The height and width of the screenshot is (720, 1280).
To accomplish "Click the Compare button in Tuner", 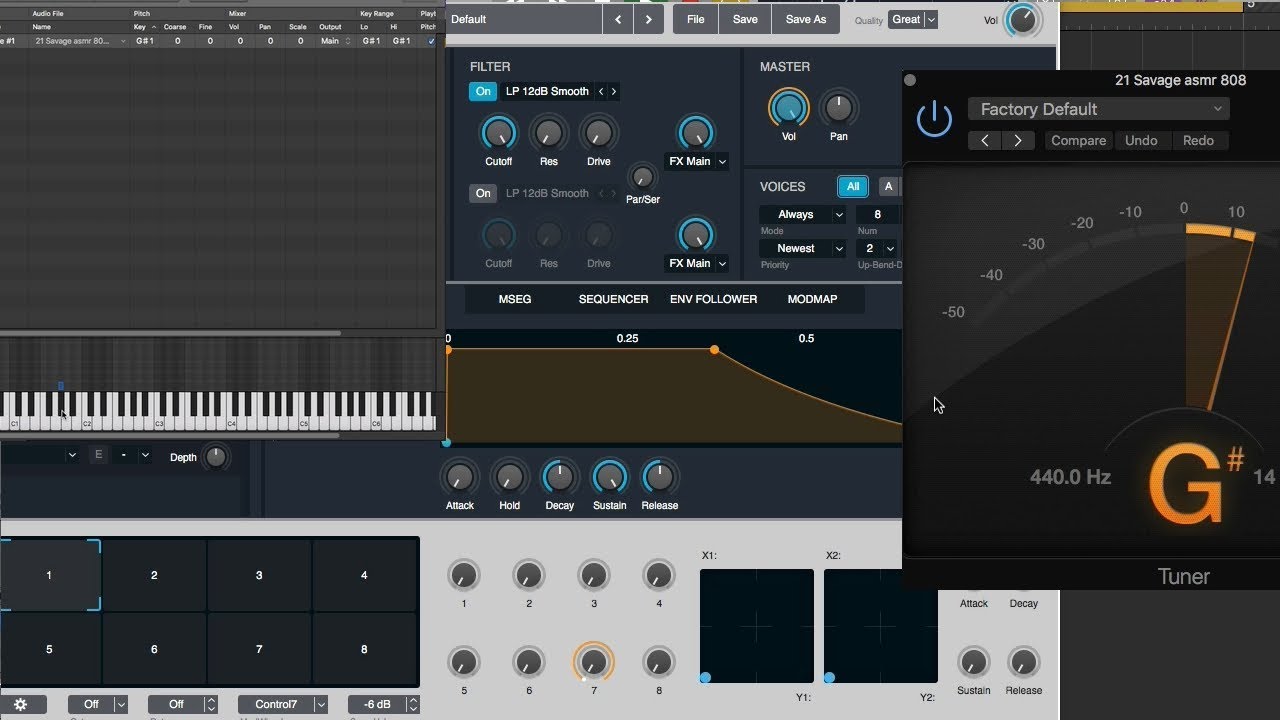I will [1078, 141].
